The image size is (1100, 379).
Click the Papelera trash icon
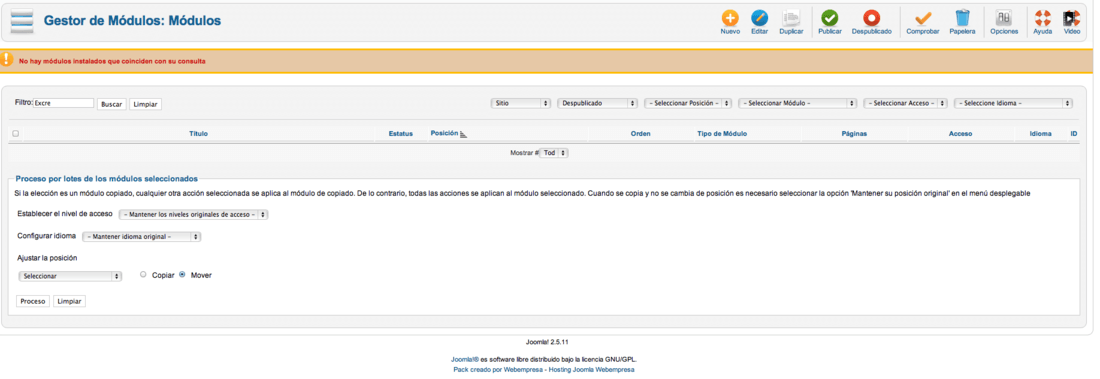click(x=962, y=18)
